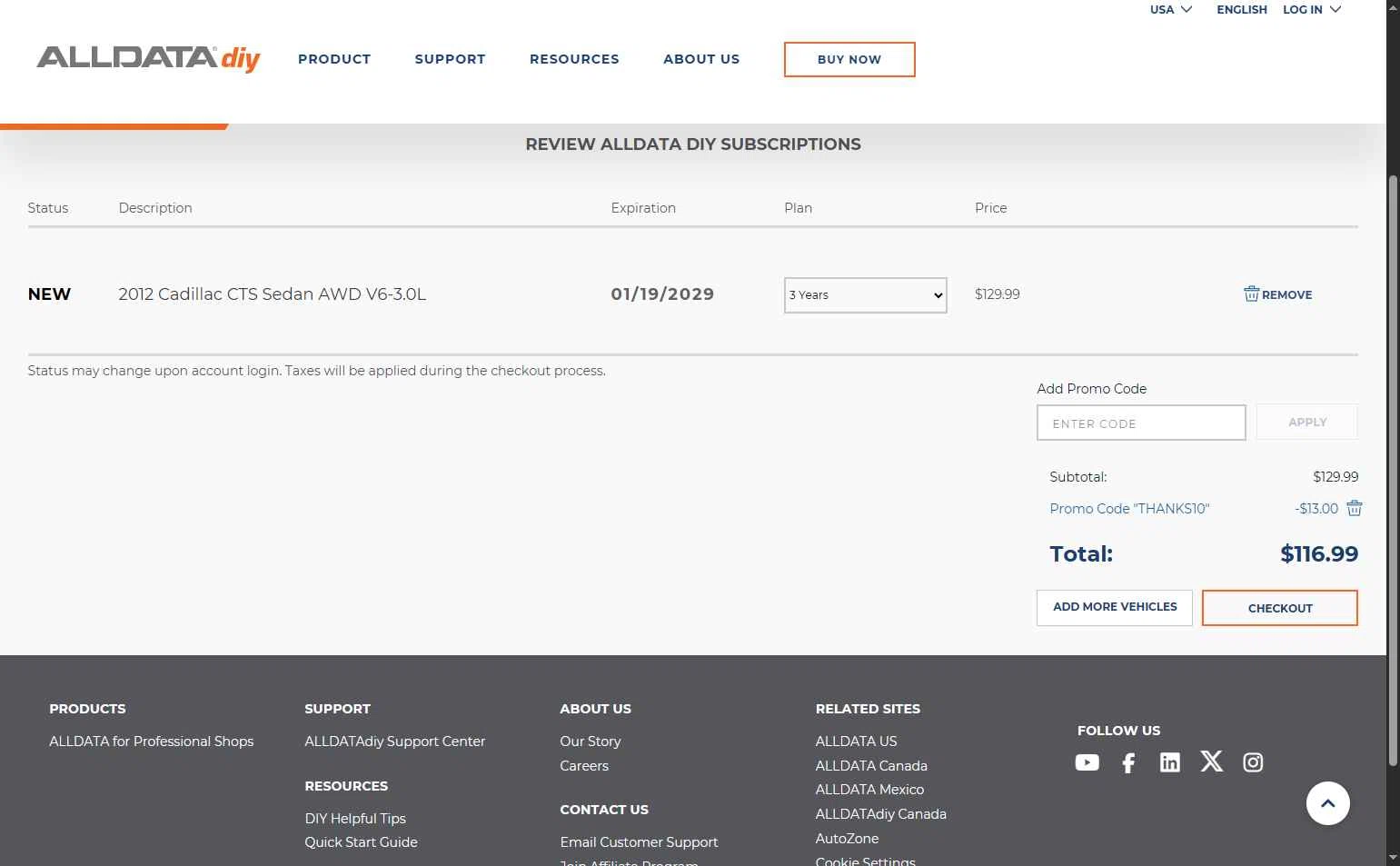Open AutoZone related site link

(x=847, y=839)
